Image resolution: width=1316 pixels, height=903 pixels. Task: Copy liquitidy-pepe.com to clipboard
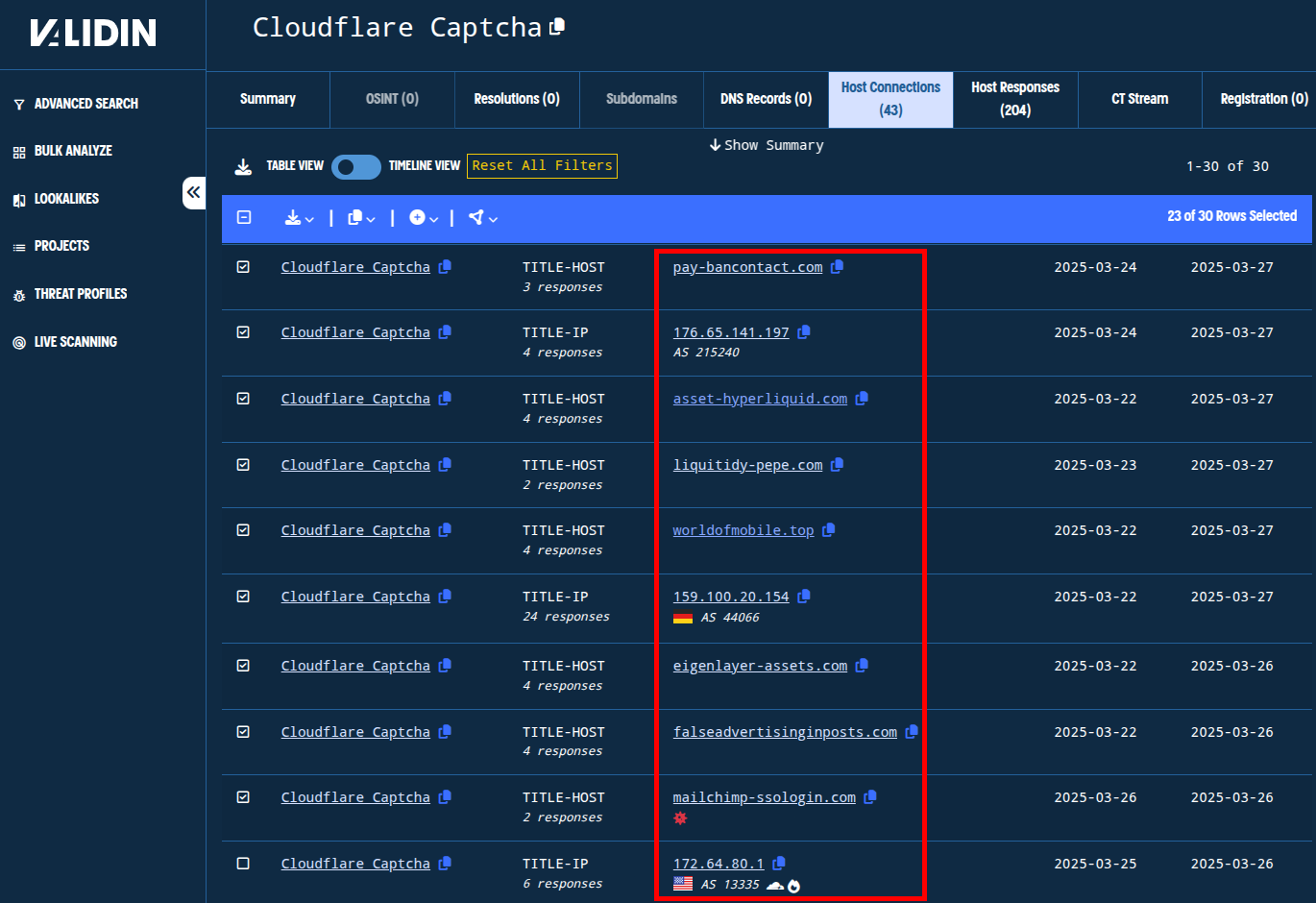tap(837, 465)
